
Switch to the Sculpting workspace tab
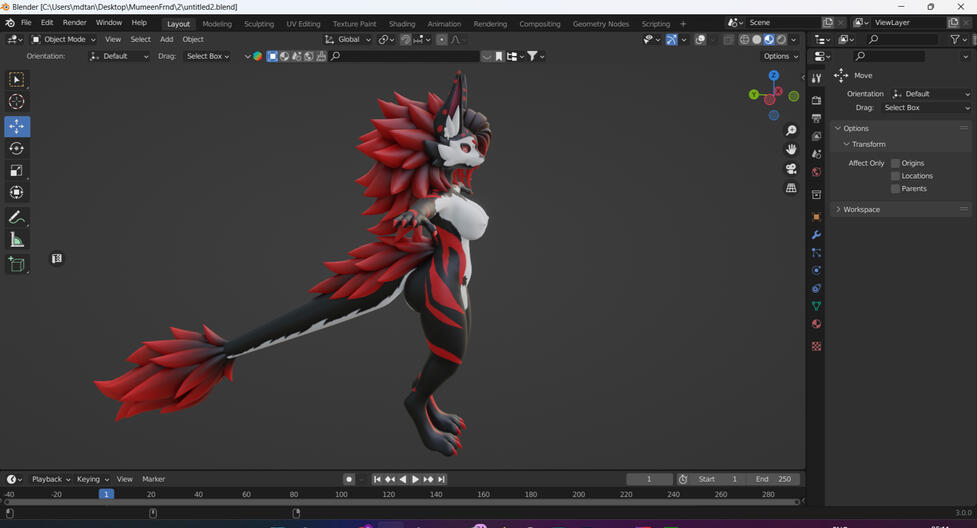(x=259, y=24)
